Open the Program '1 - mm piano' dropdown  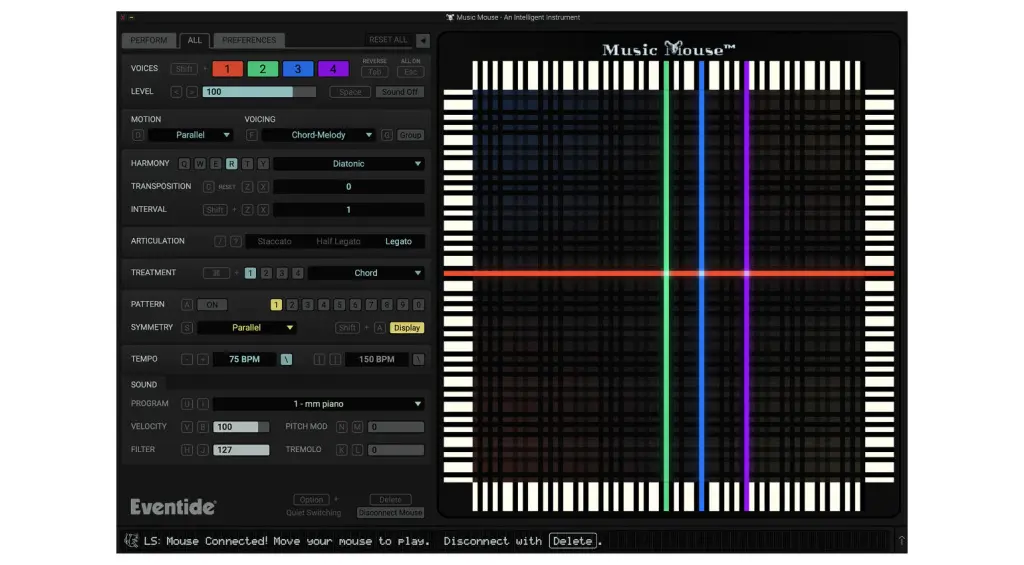(319, 404)
